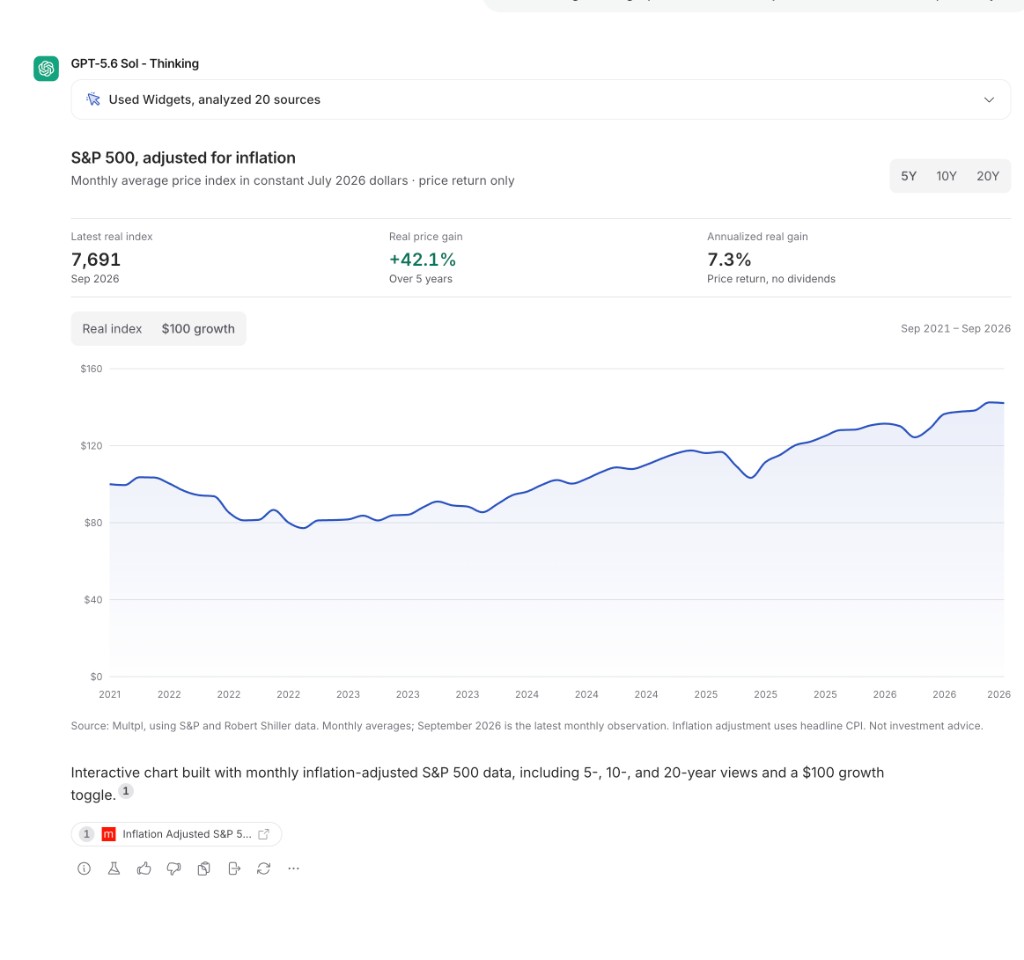This screenshot has height=960, width=1024.
Task: Click the $160 y-axis label
Action: point(91,369)
